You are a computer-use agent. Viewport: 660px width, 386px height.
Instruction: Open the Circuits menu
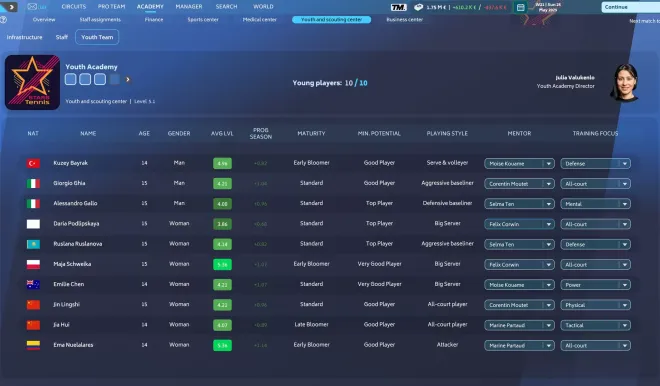click(74, 7)
